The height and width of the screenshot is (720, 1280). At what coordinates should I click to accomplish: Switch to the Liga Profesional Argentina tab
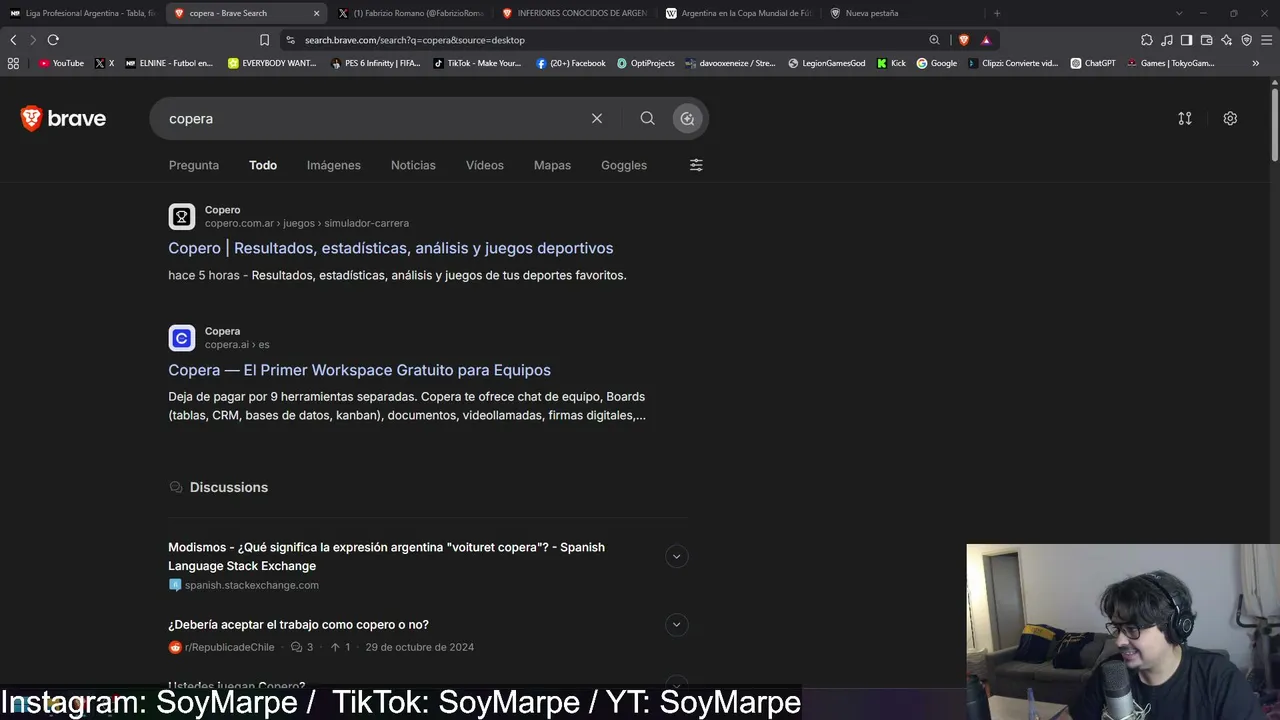82,13
